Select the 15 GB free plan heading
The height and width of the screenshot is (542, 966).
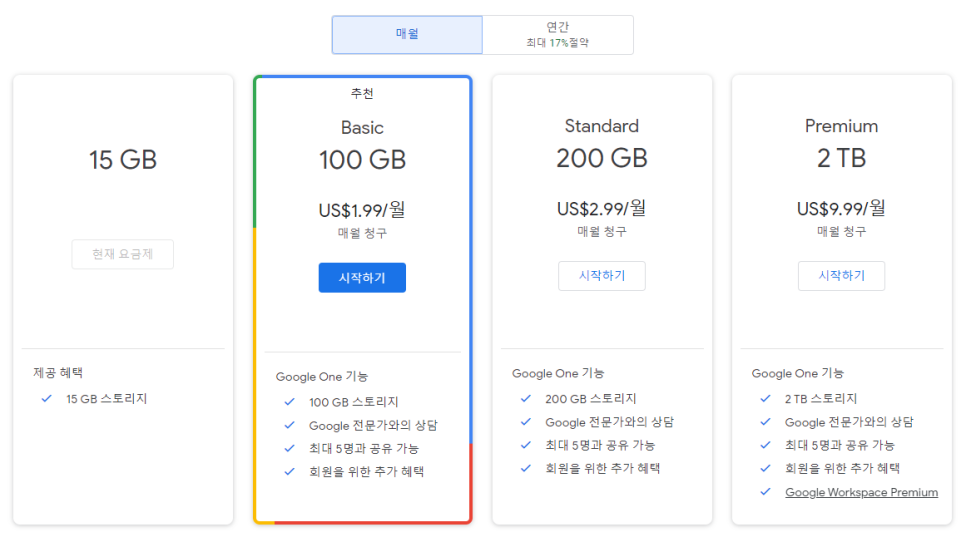pyautogui.click(x=123, y=160)
